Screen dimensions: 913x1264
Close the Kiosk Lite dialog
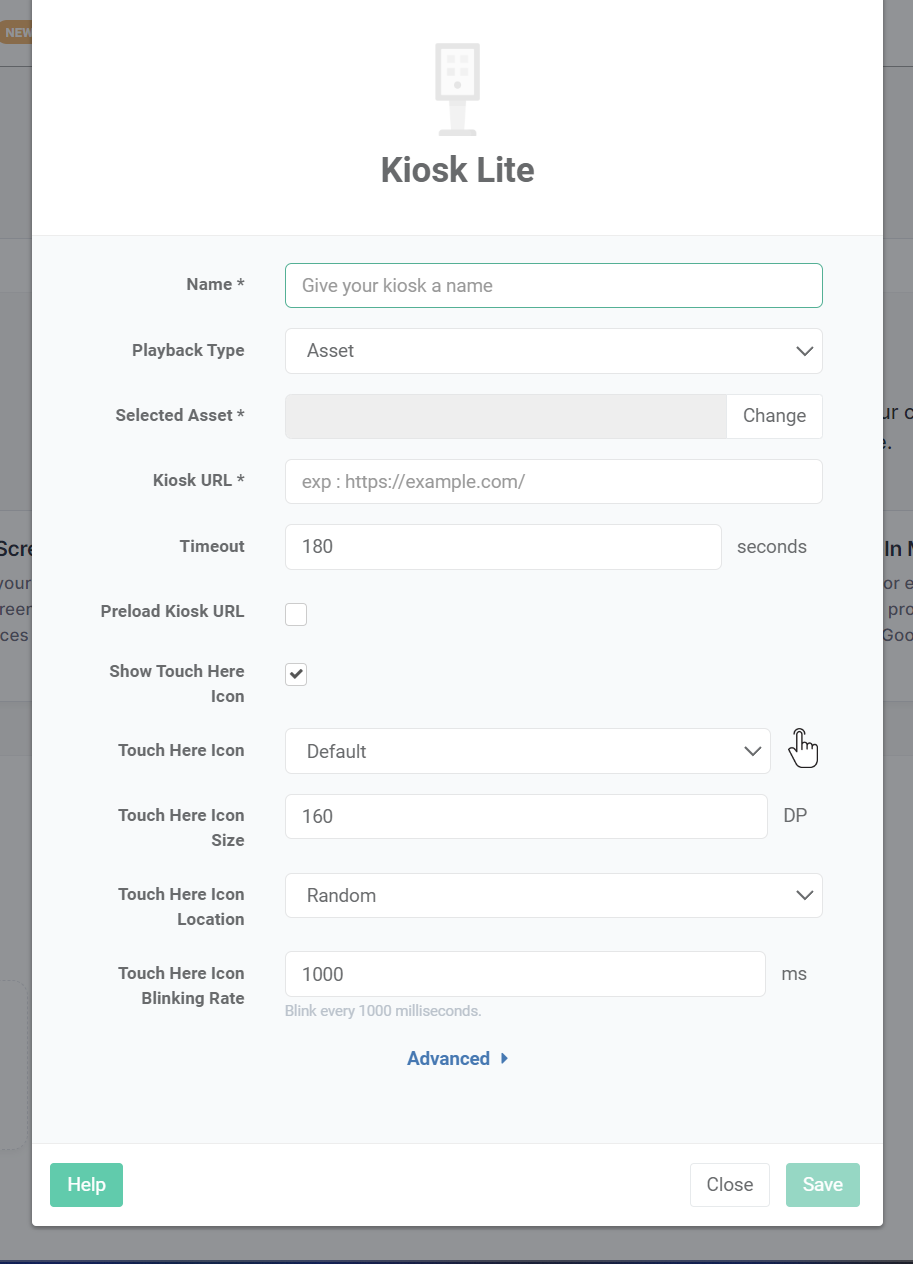tap(729, 1184)
